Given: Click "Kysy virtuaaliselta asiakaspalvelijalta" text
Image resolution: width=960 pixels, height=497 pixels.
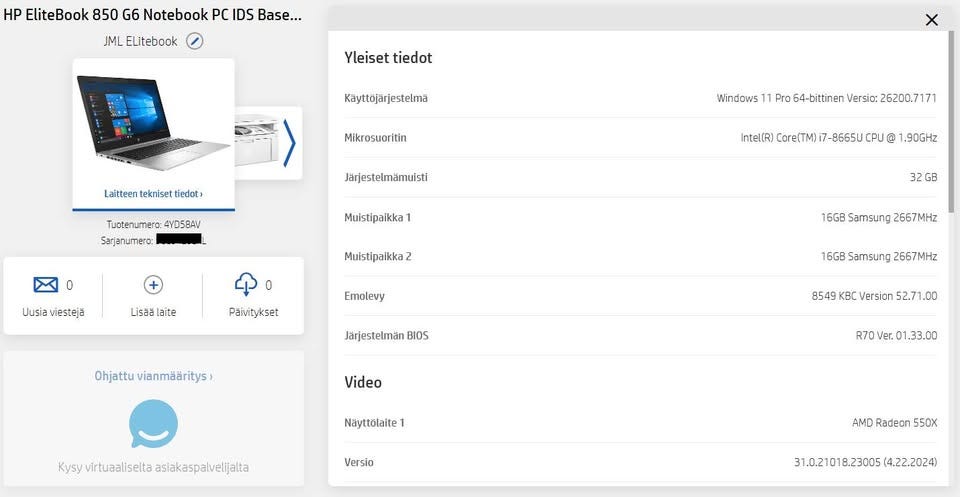Looking at the screenshot, I should click(153, 467).
